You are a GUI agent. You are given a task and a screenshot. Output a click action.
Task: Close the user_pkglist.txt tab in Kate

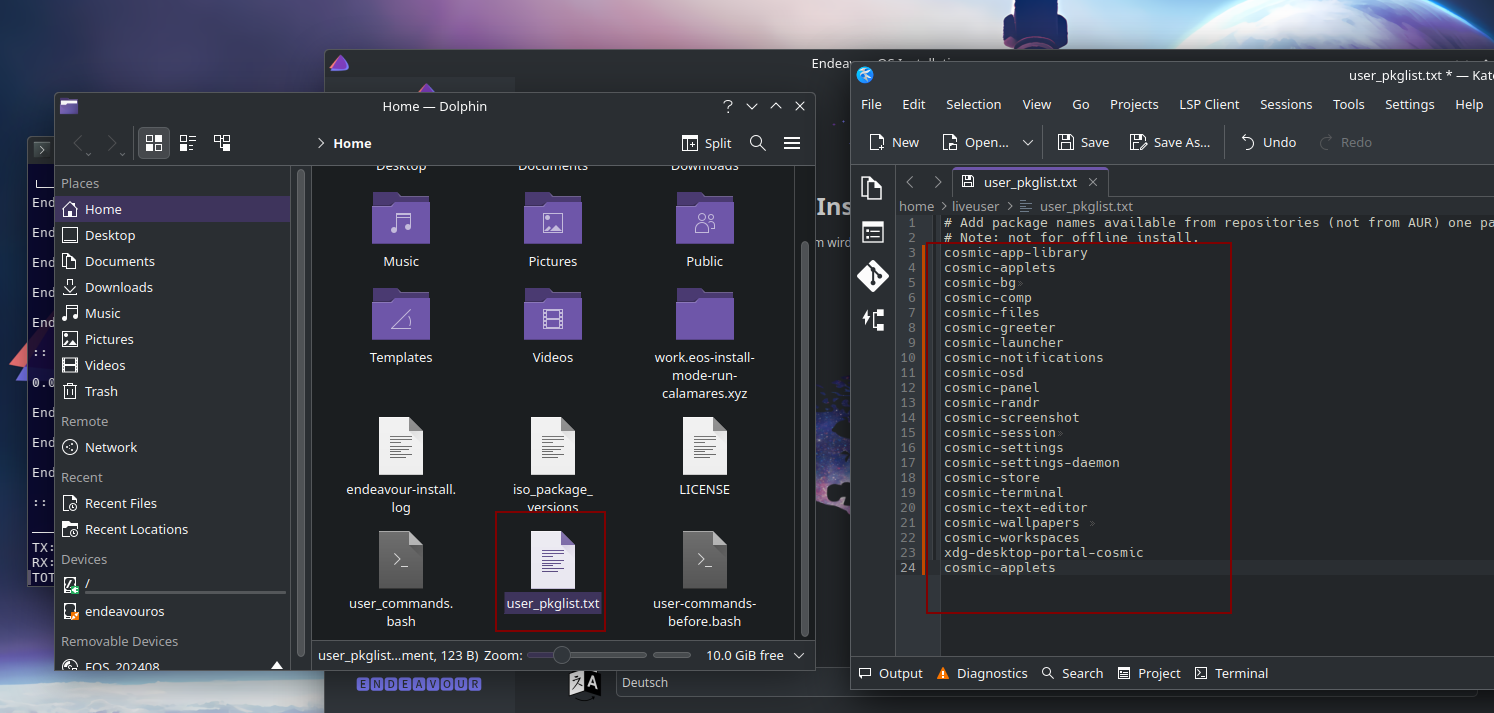click(1093, 182)
